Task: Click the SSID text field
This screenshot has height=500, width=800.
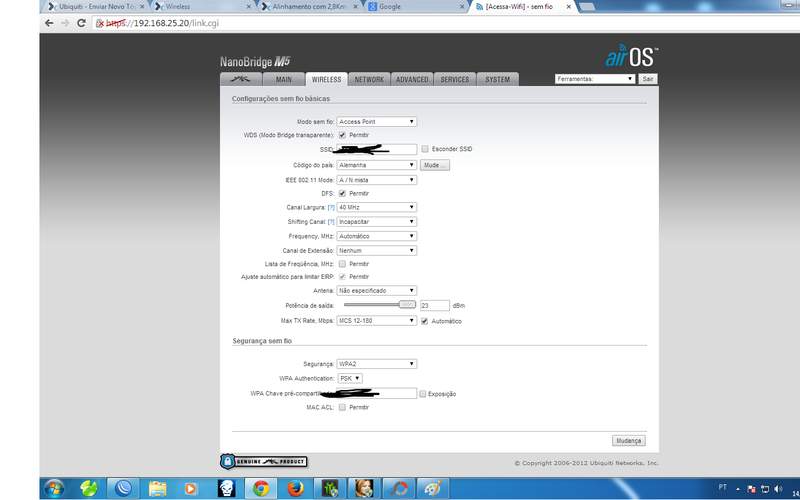Action: tap(377, 149)
